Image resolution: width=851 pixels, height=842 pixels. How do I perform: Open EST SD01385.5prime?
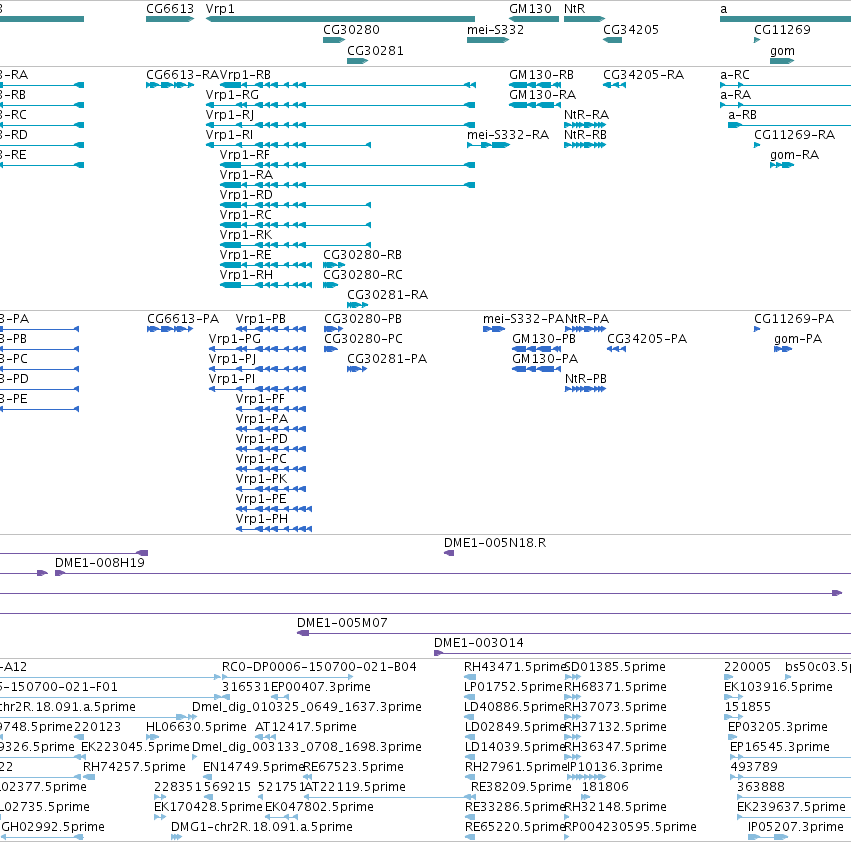615,667
